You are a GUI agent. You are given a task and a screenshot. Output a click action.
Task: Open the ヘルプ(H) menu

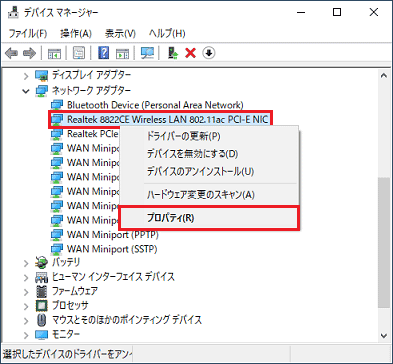coord(167,33)
